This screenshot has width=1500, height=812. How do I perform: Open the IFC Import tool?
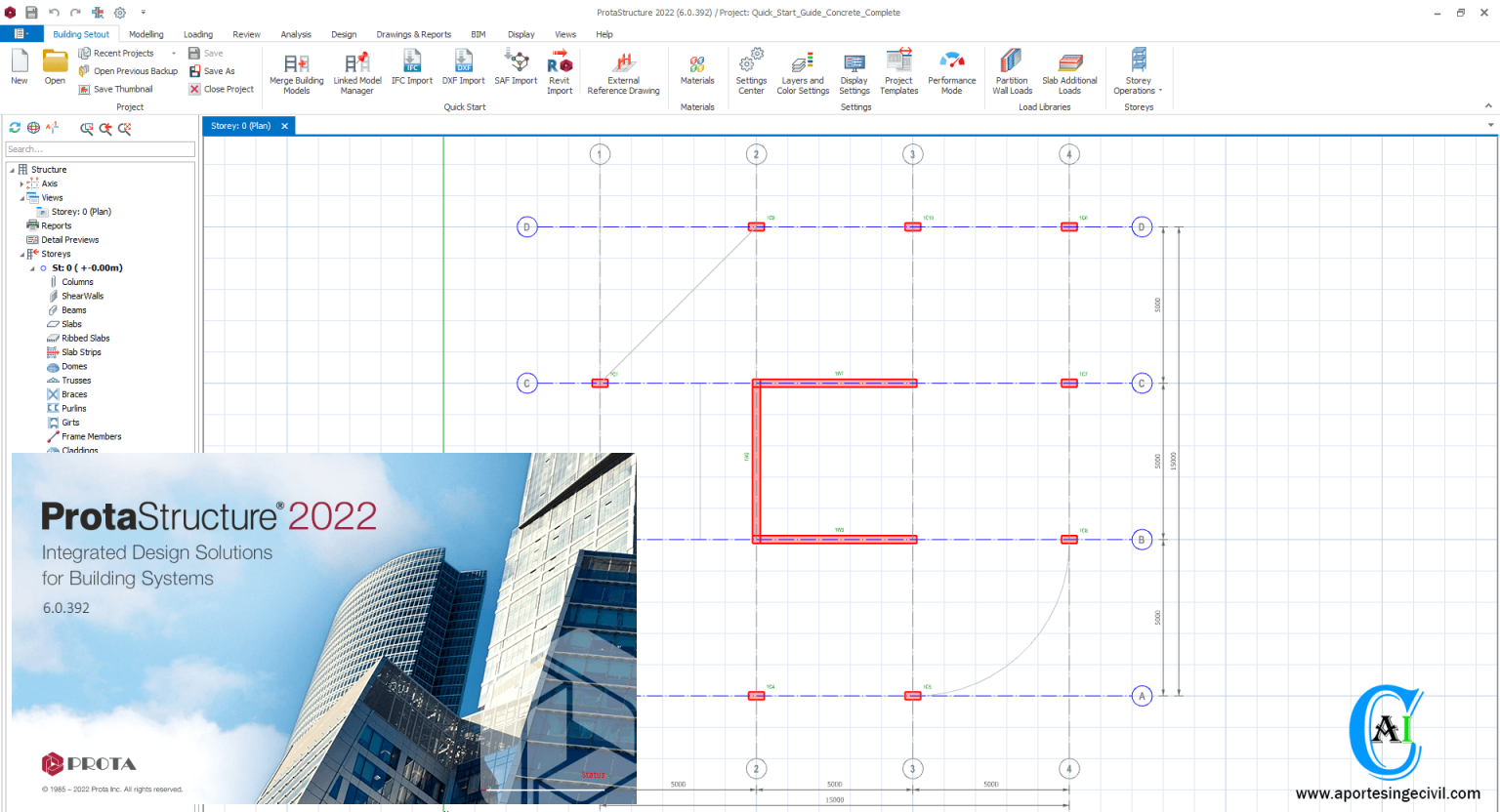coord(412,69)
